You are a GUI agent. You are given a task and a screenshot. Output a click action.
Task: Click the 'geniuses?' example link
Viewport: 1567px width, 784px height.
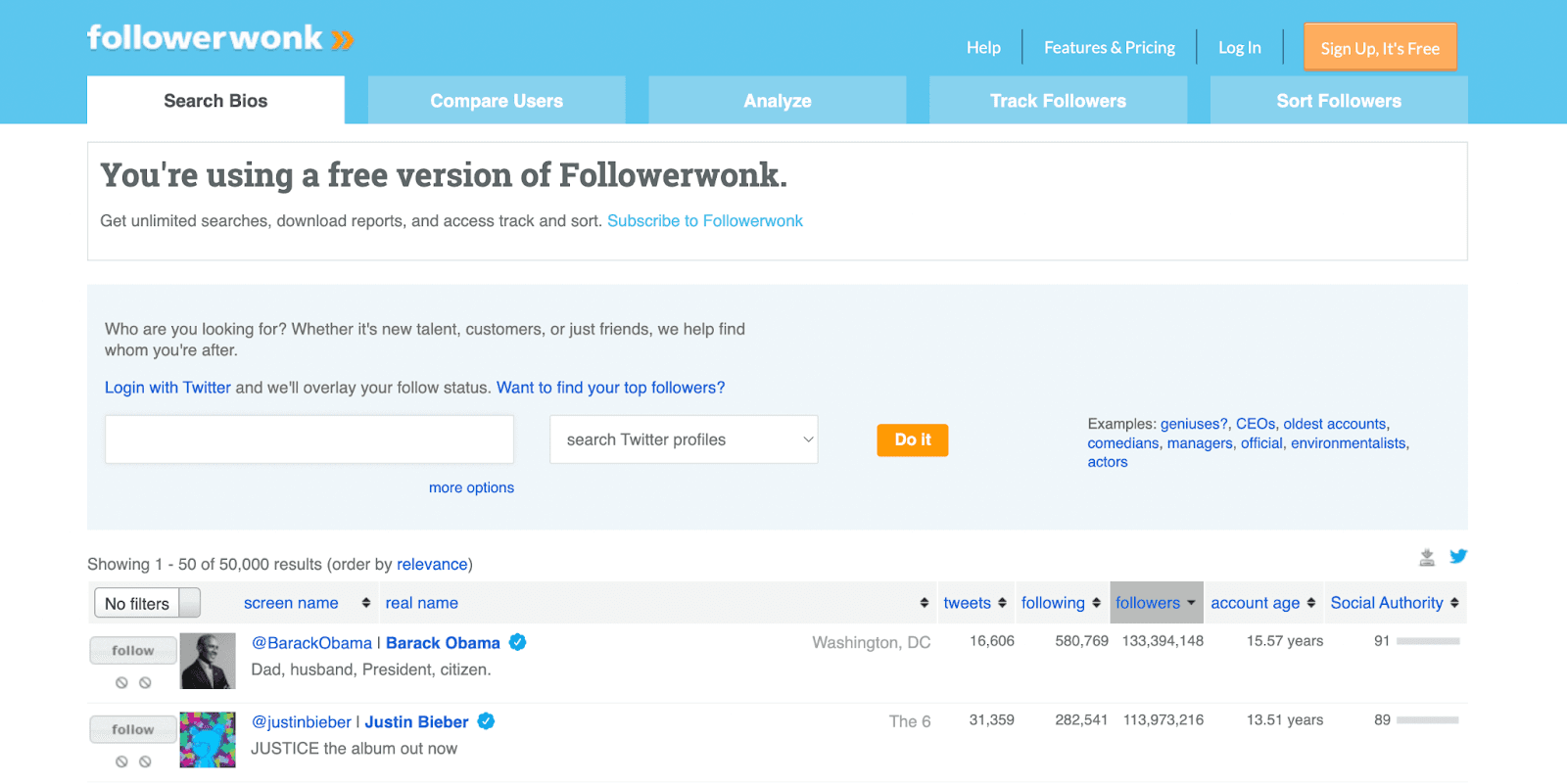click(x=1194, y=424)
